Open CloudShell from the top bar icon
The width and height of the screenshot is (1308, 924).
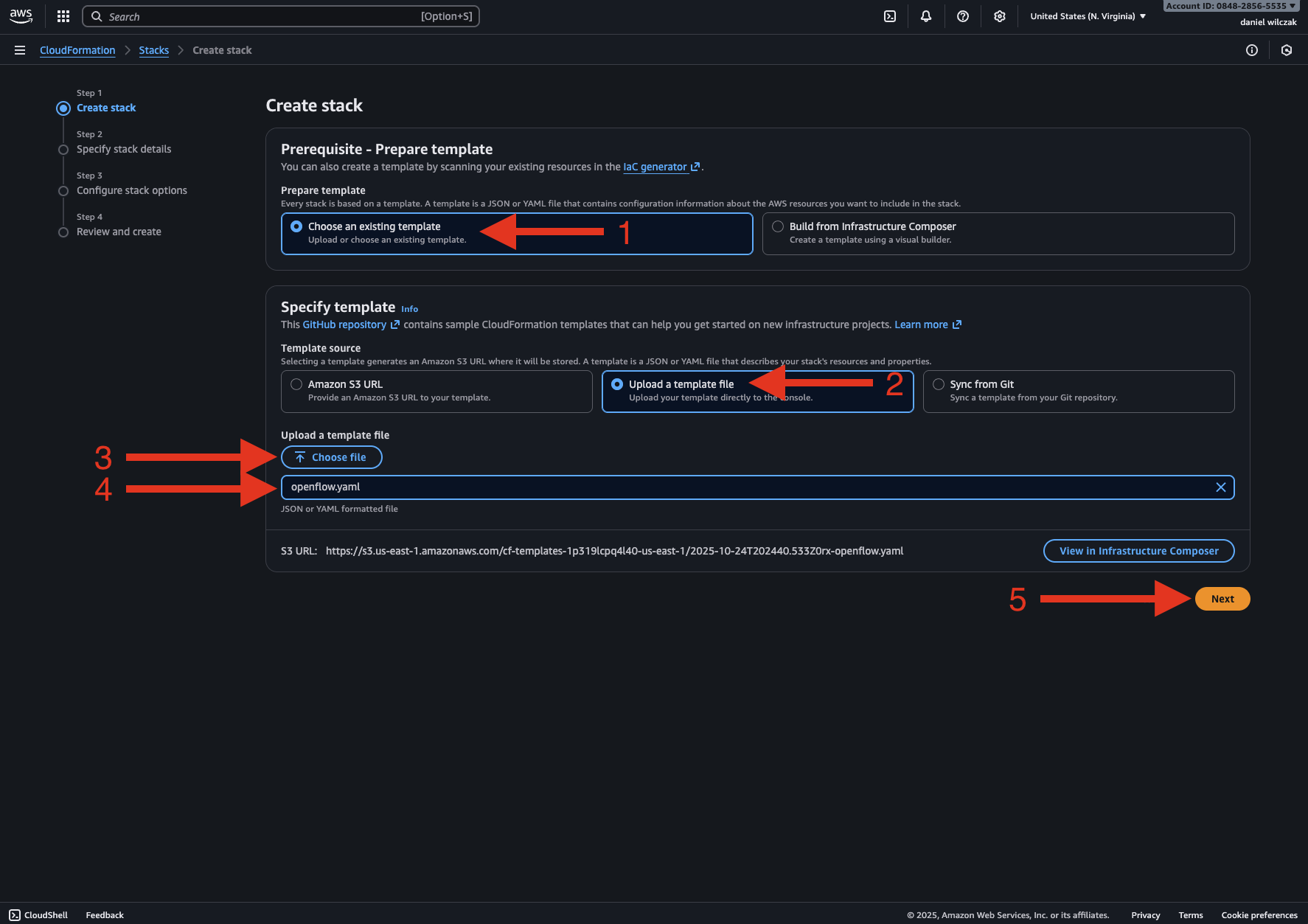[x=890, y=16]
